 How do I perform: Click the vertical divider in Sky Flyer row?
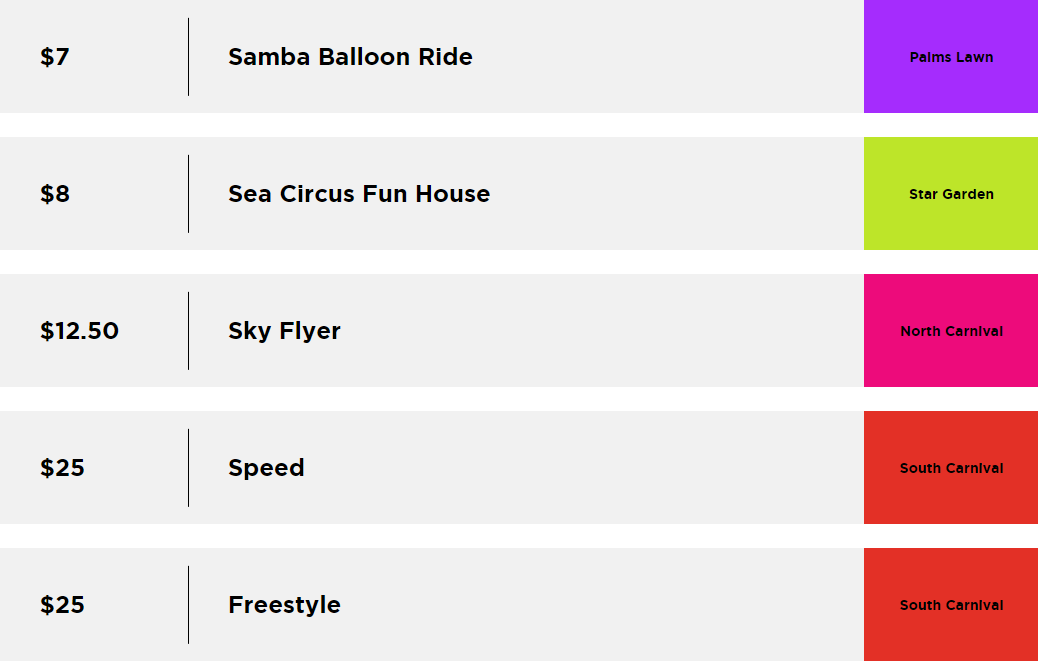click(x=188, y=331)
